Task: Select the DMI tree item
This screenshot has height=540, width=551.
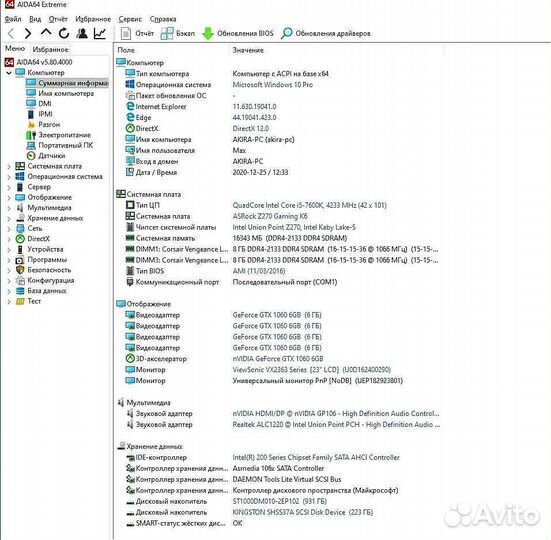Action: 39,104
